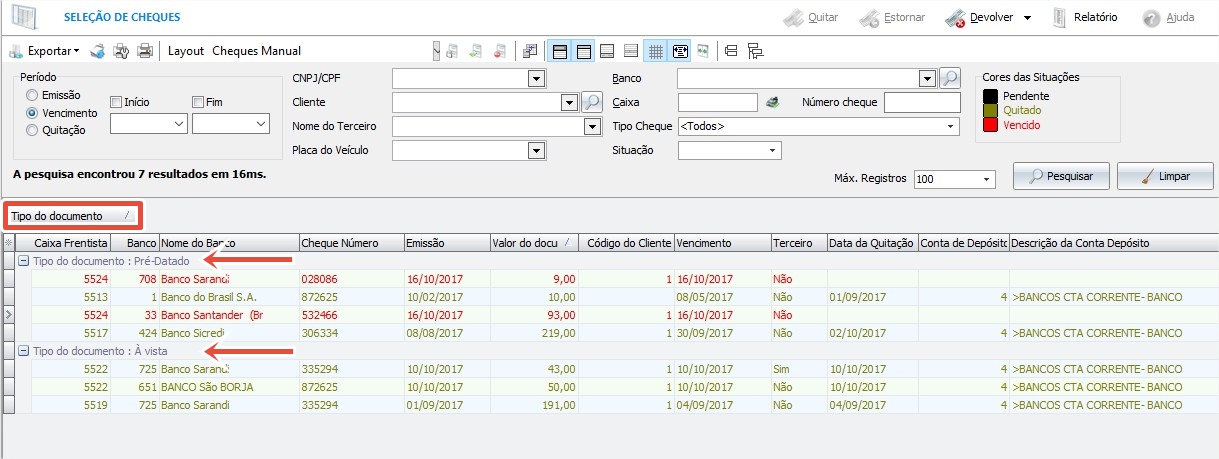Viewport: 1219px width, 459px height.
Task: Click the olive Quitado color swatch
Action: click(x=991, y=110)
